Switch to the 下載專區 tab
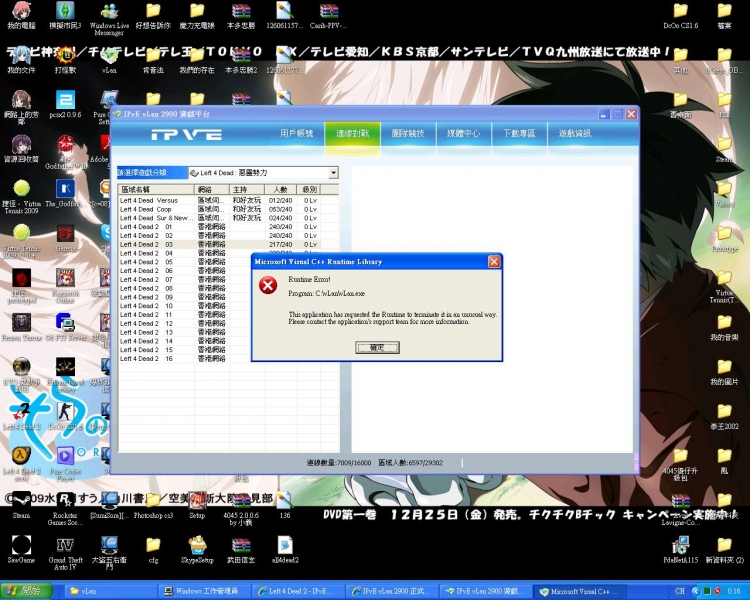 [518, 133]
